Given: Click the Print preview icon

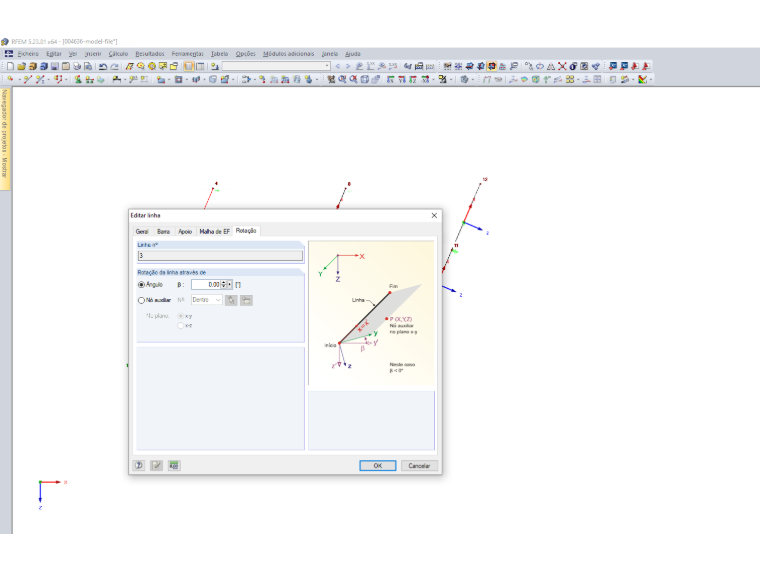Looking at the screenshot, I should (x=88, y=66).
